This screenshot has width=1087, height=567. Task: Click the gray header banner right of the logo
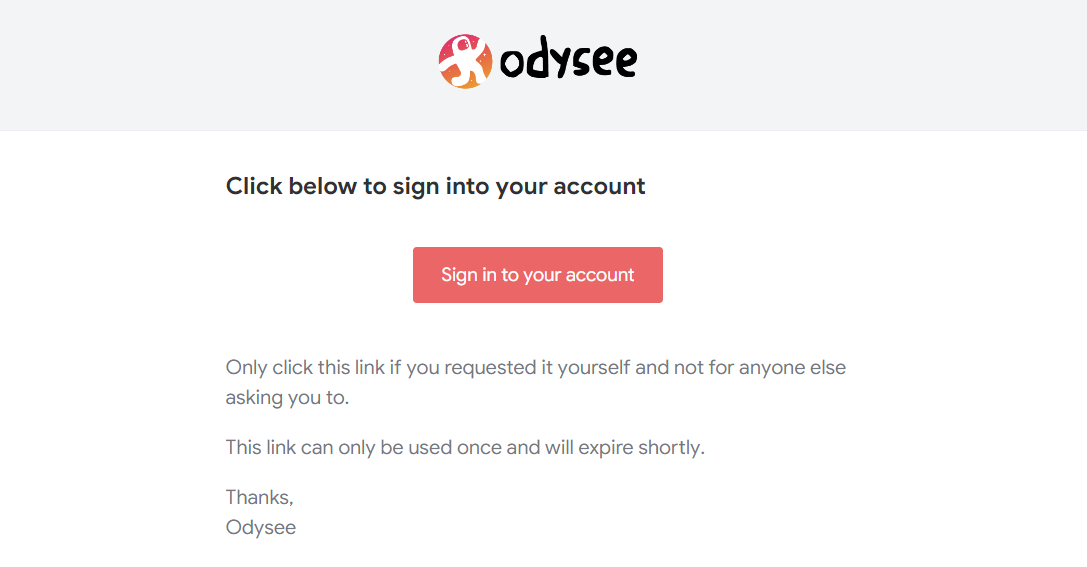(860, 65)
